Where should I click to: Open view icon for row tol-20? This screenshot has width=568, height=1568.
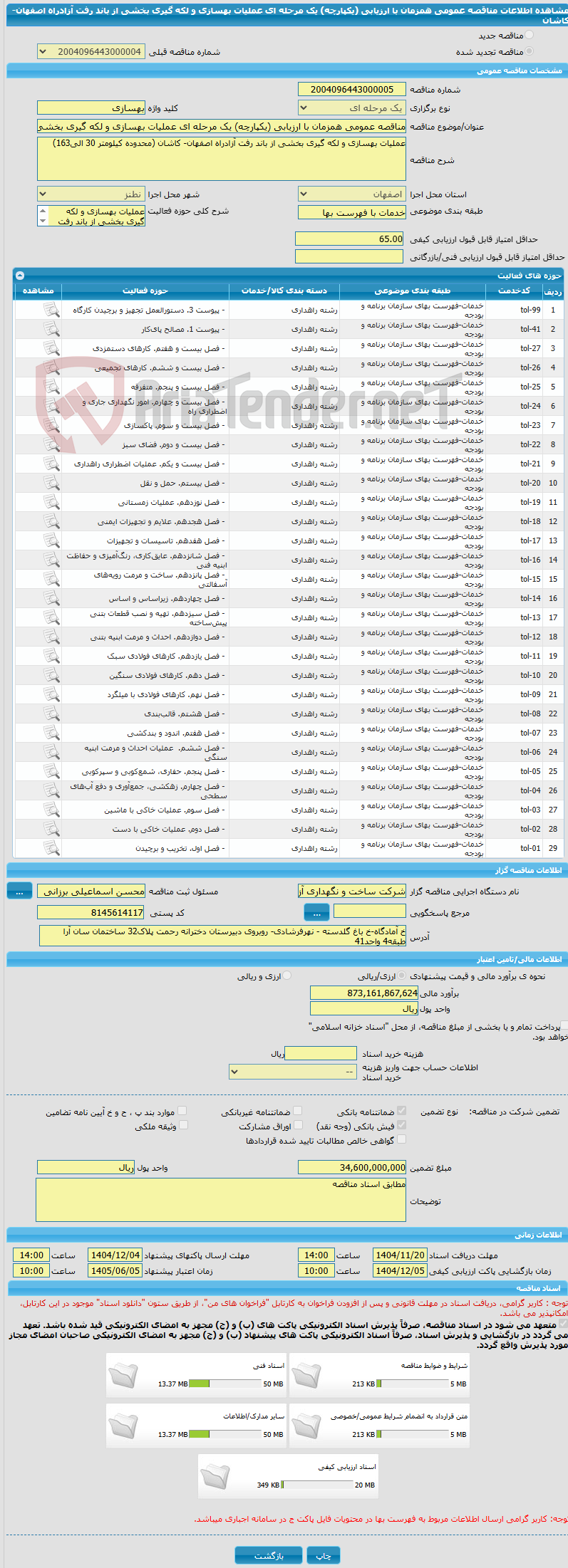[51, 483]
